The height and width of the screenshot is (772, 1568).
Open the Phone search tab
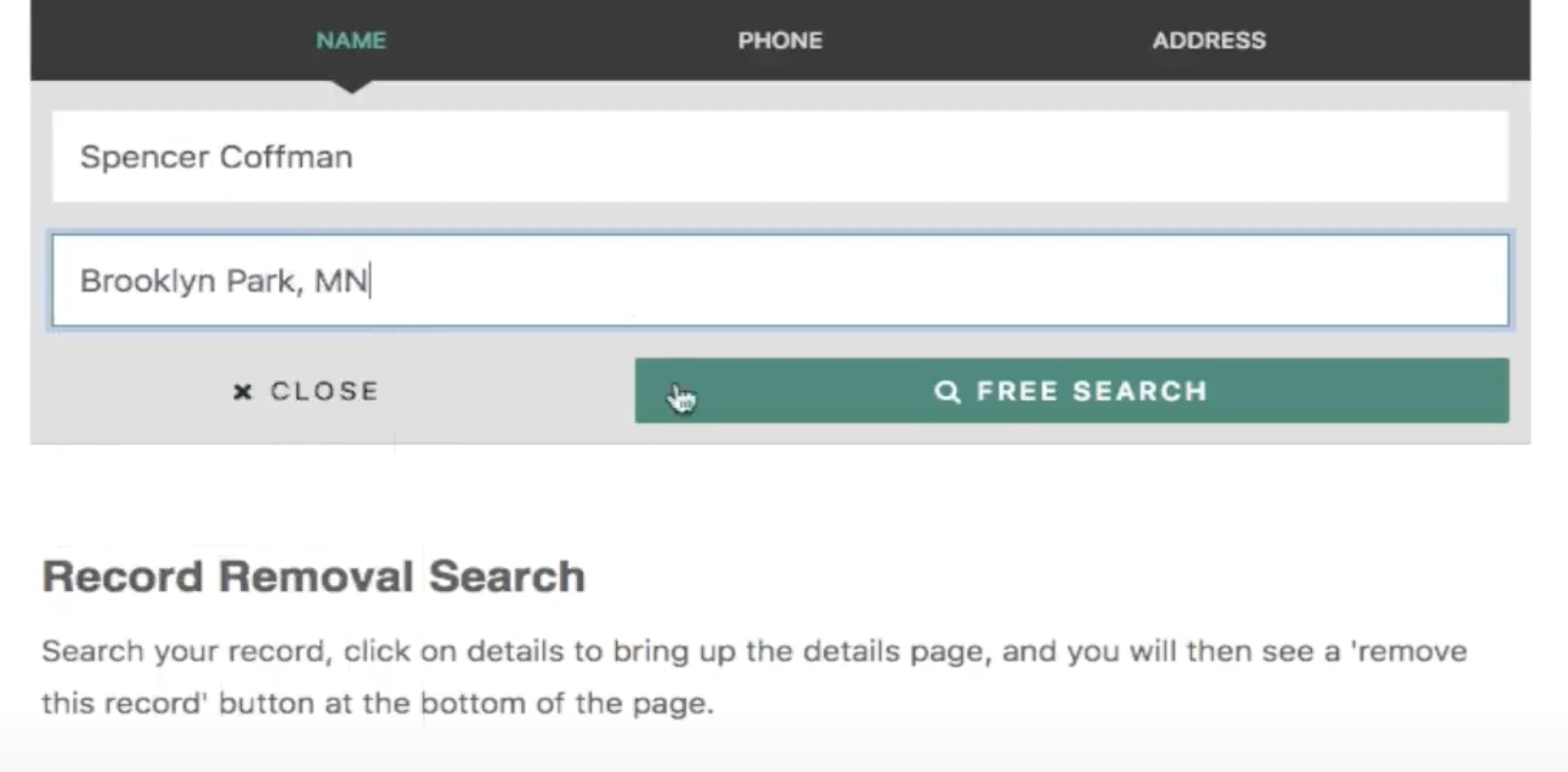point(779,40)
